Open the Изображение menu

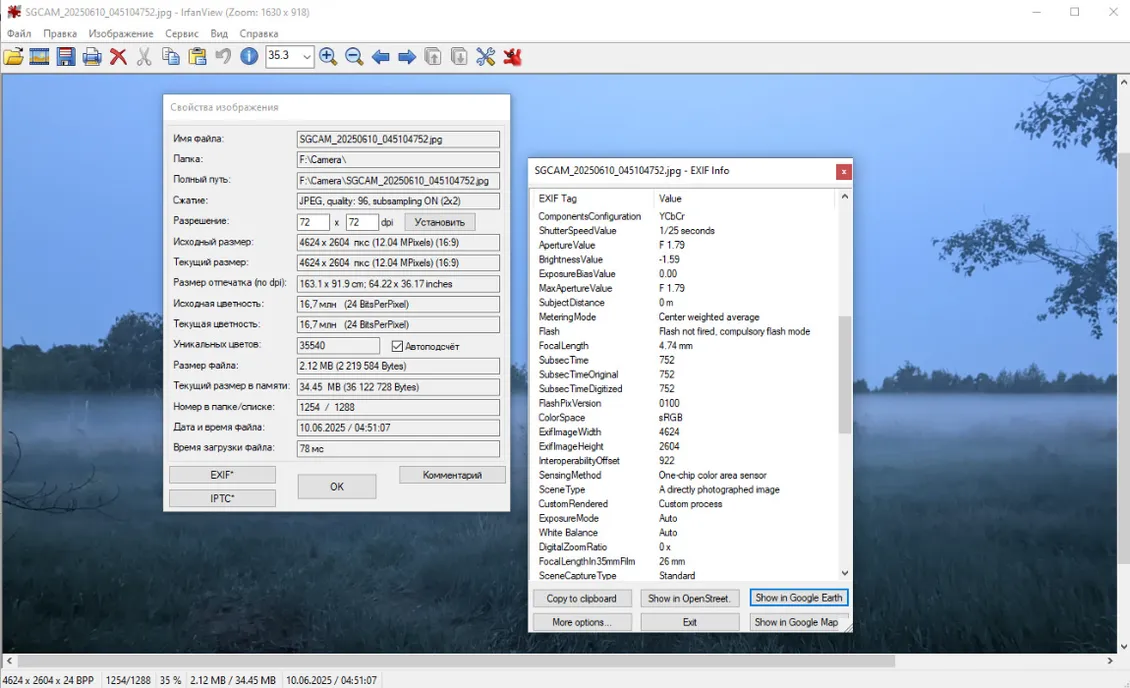click(121, 33)
